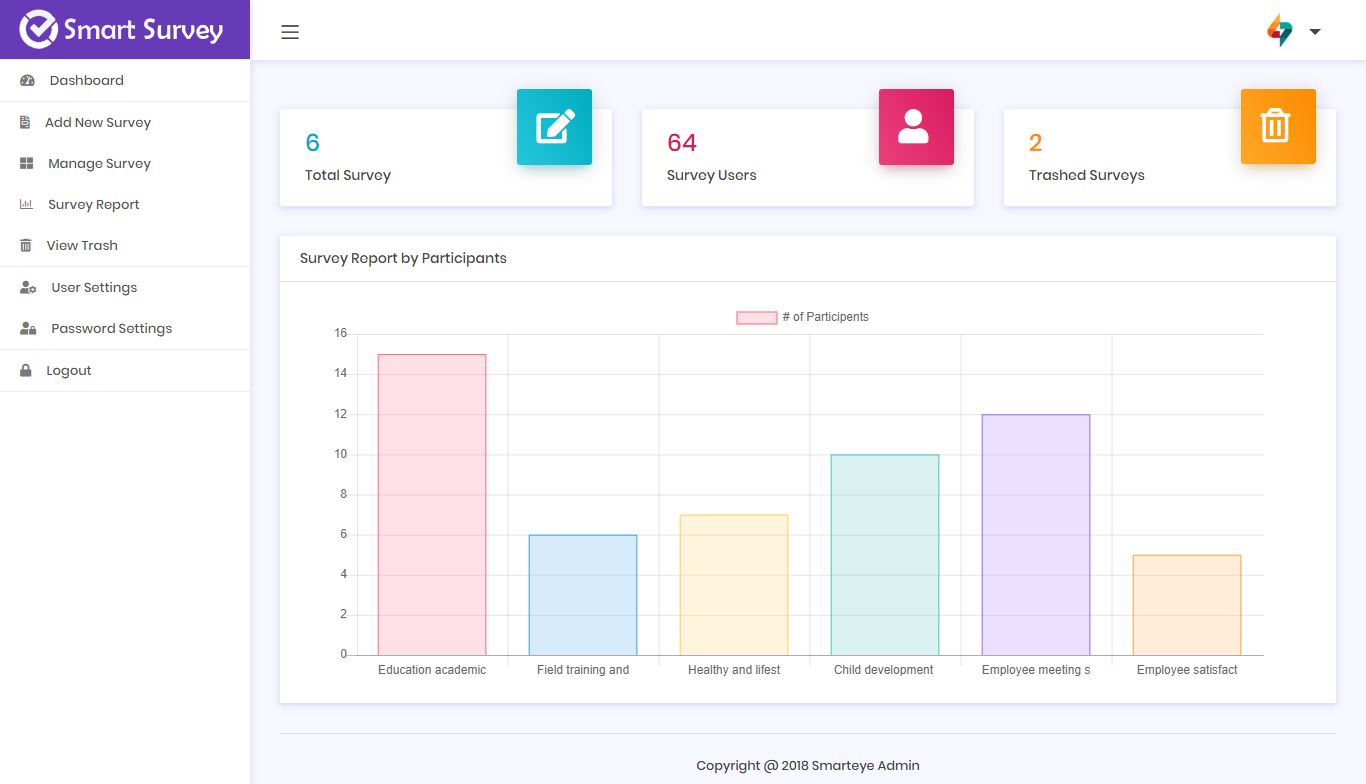Open Manage Survey from the sidebar
This screenshot has height=784, width=1366.
(125, 163)
